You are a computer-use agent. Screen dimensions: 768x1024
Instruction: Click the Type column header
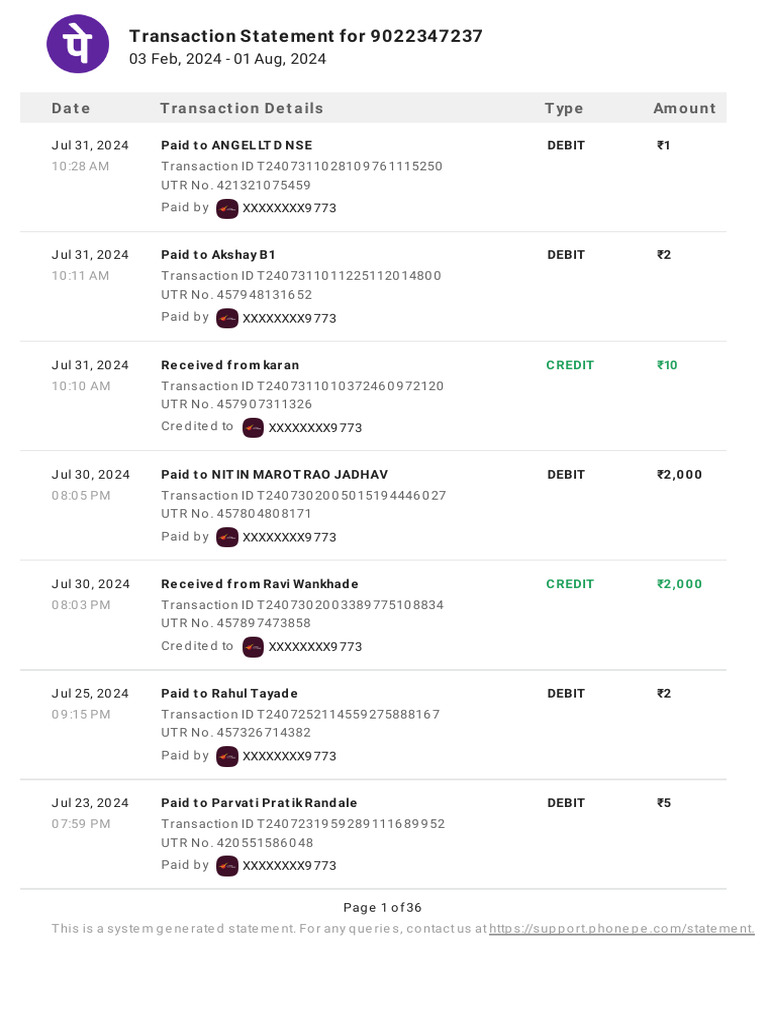point(564,108)
